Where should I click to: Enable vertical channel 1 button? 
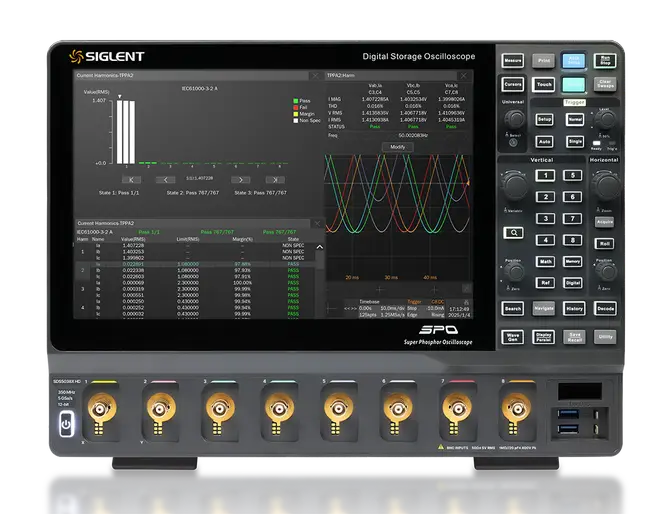coord(543,175)
